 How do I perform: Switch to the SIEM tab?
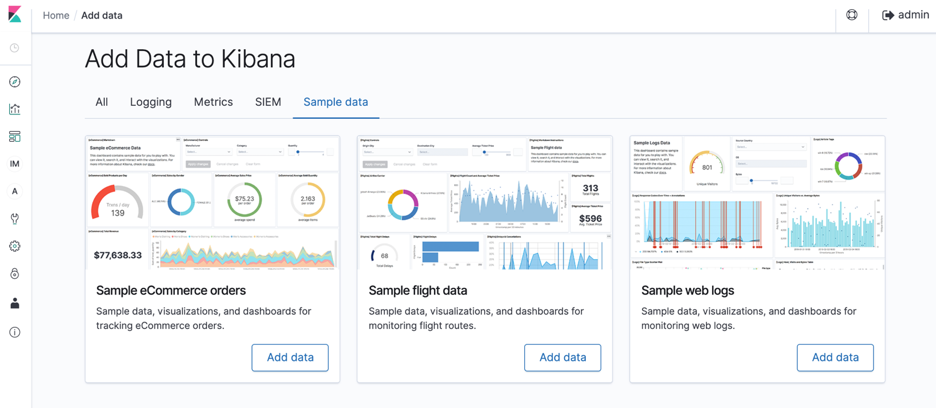(x=268, y=102)
